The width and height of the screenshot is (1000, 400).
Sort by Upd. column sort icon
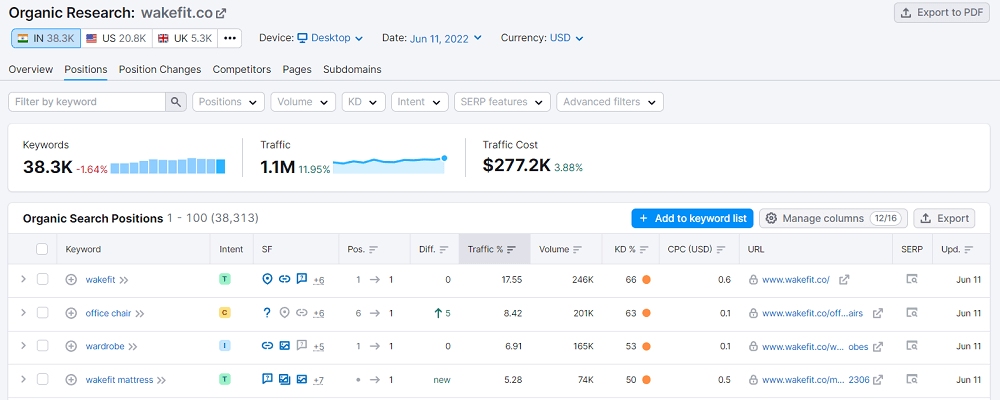tap(969, 249)
